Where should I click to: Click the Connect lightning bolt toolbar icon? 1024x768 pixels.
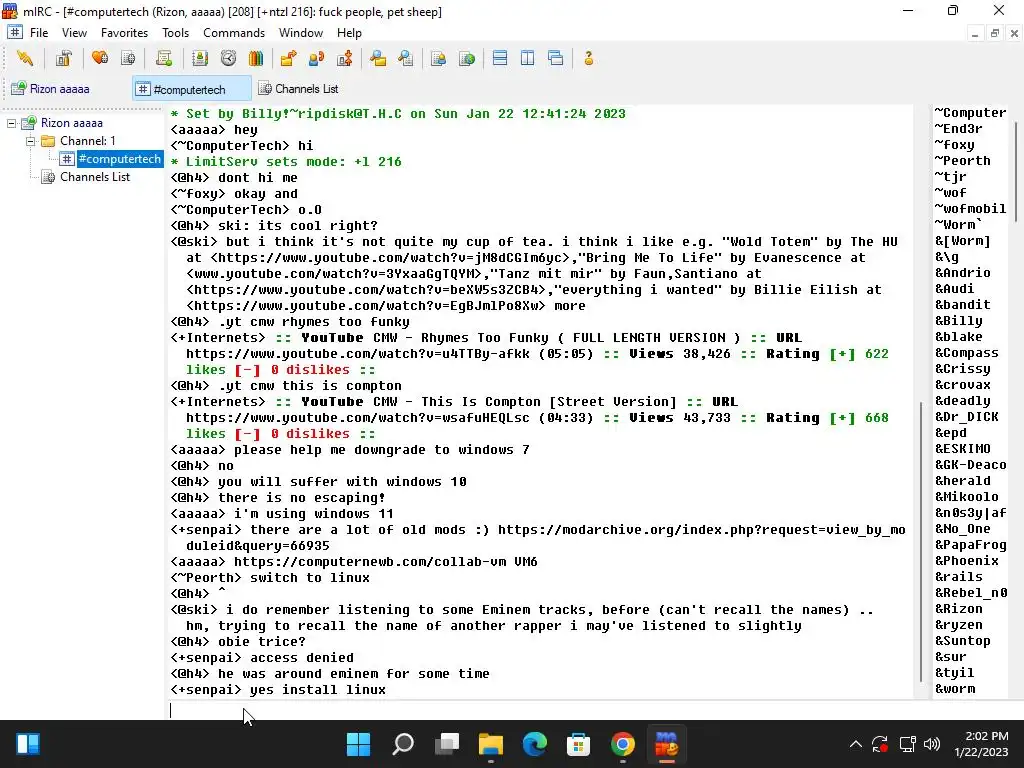tap(25, 59)
